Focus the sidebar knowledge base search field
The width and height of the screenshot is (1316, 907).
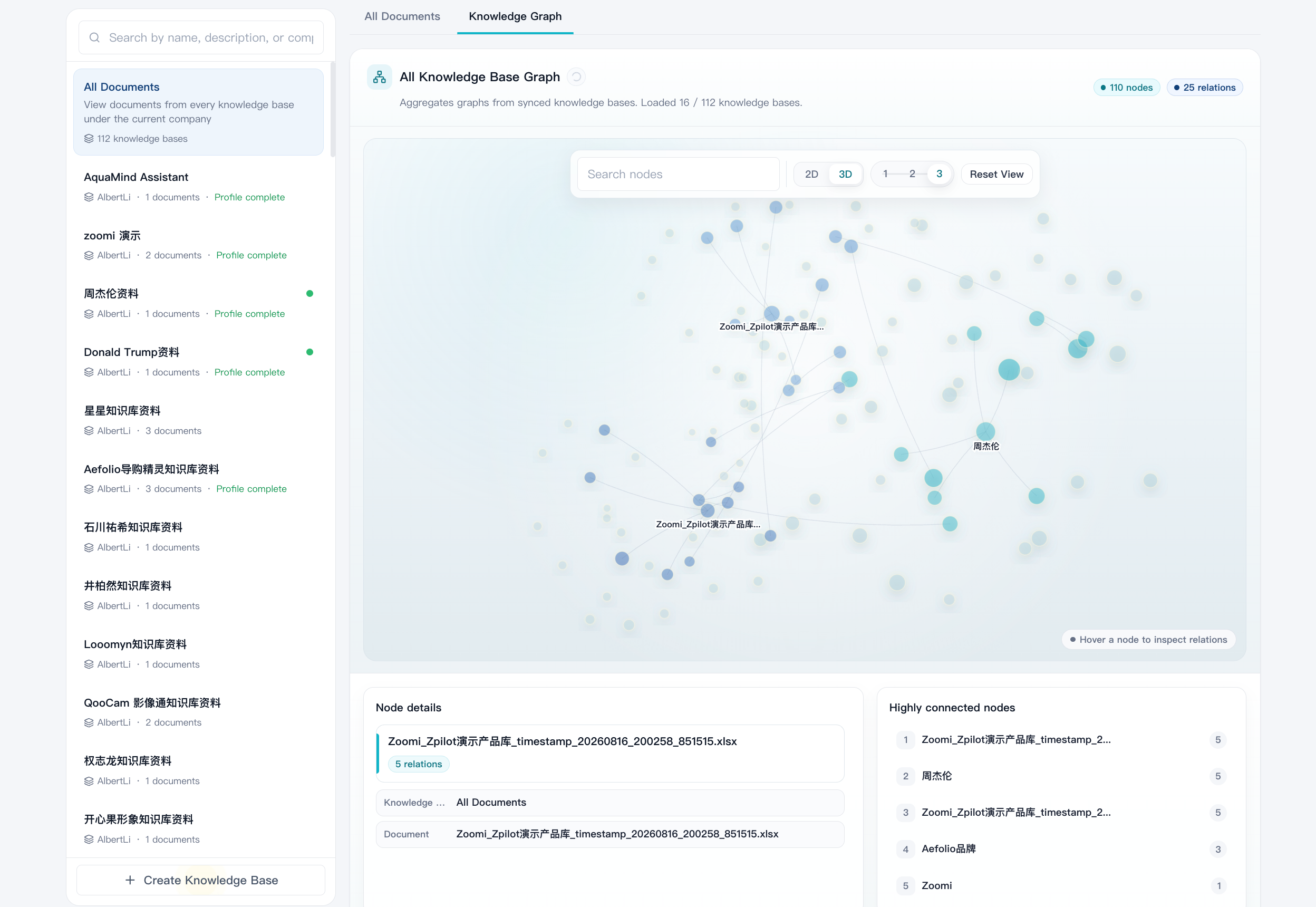(201, 37)
